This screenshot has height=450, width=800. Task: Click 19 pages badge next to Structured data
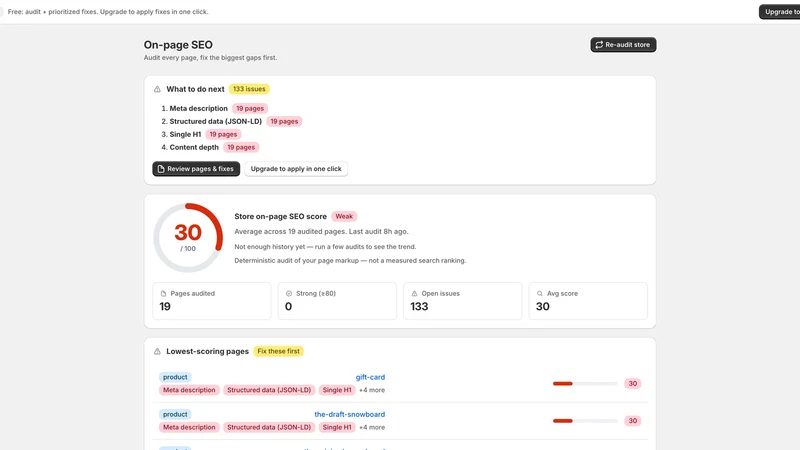(284, 121)
